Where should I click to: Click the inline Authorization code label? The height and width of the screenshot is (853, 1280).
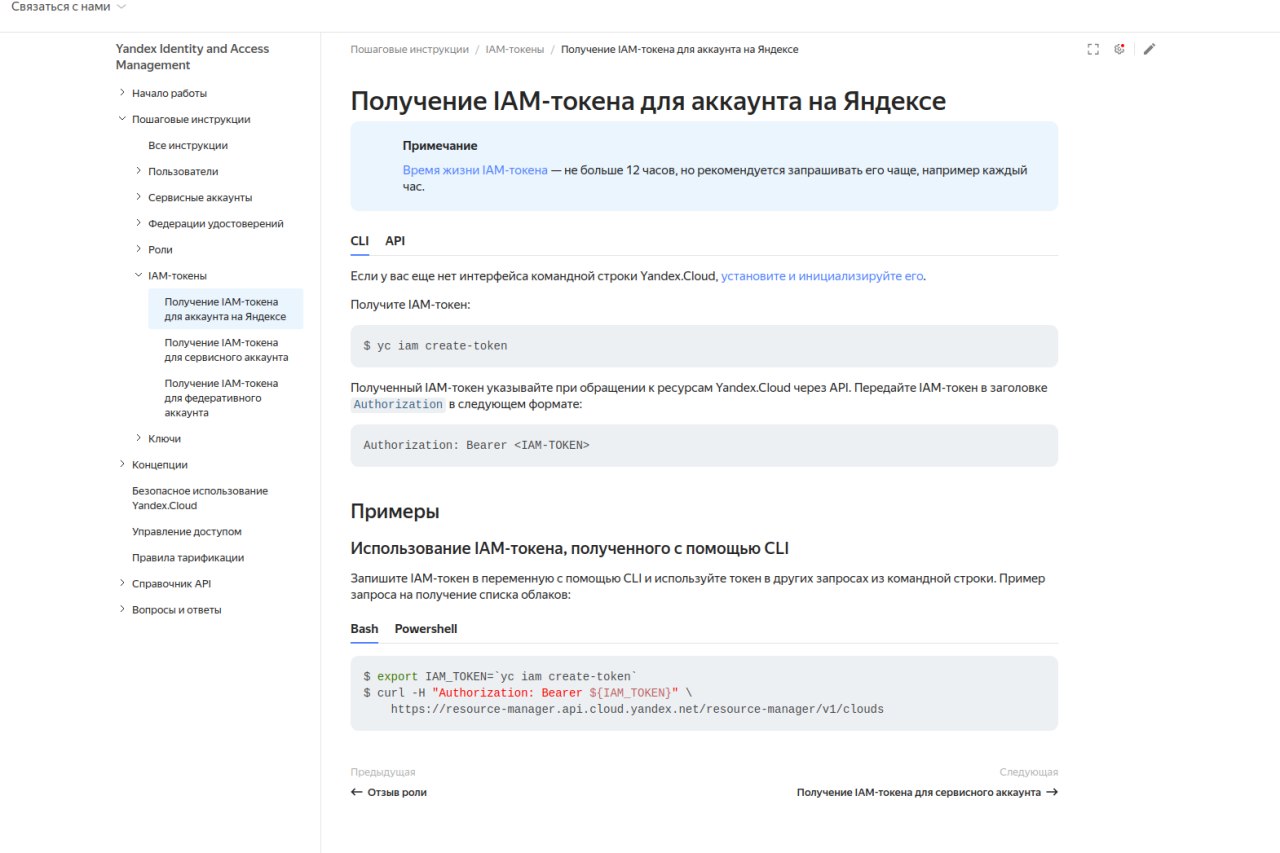tap(398, 405)
